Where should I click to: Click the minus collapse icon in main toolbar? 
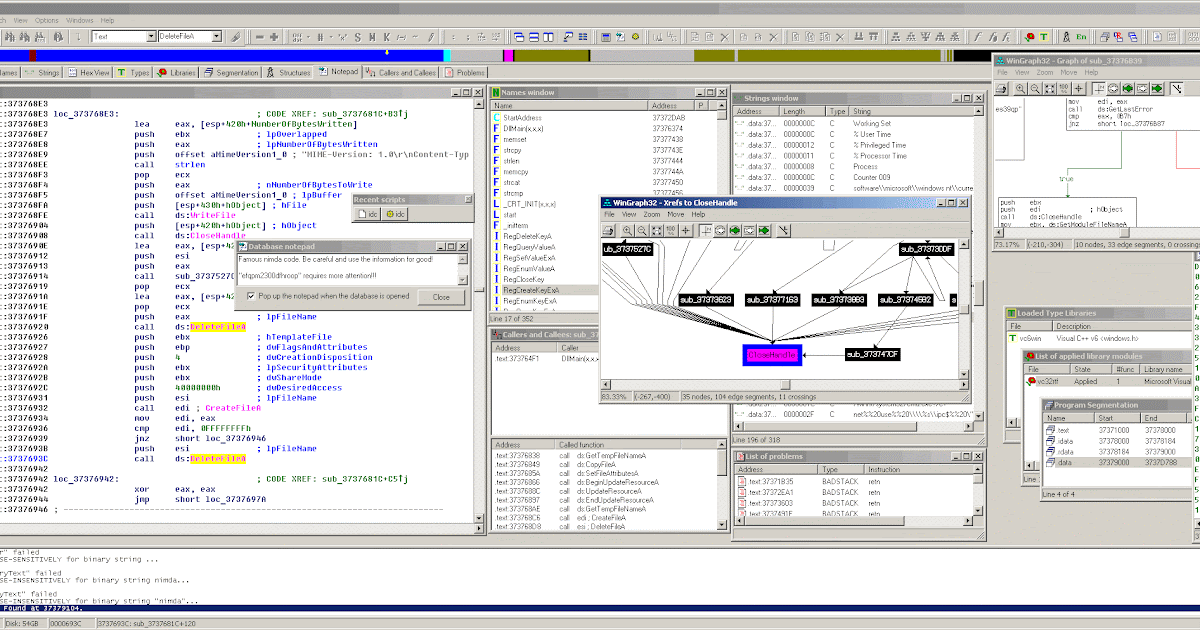pos(259,37)
